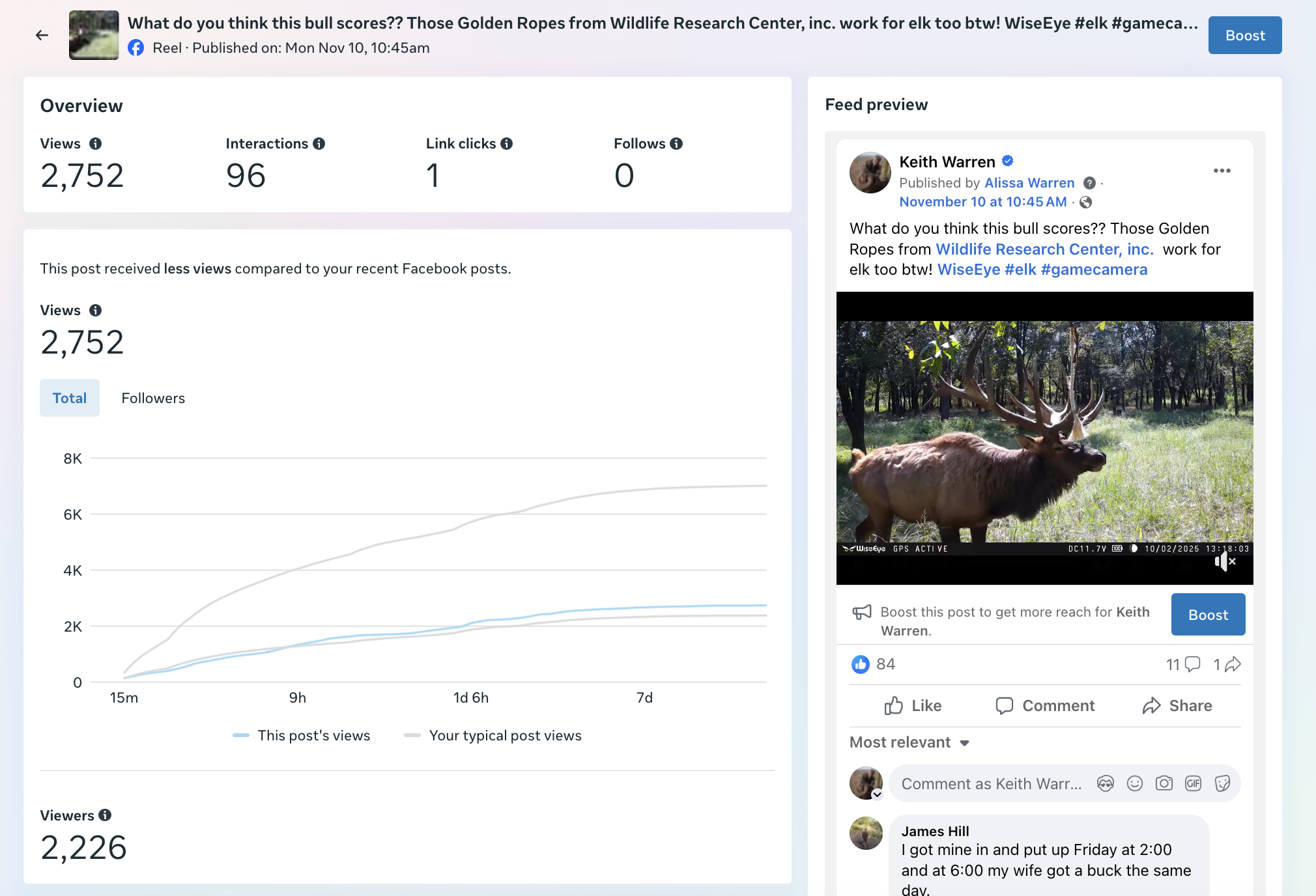Click the GIF icon in comment box
This screenshot has height=896, width=1316.
tap(1193, 783)
